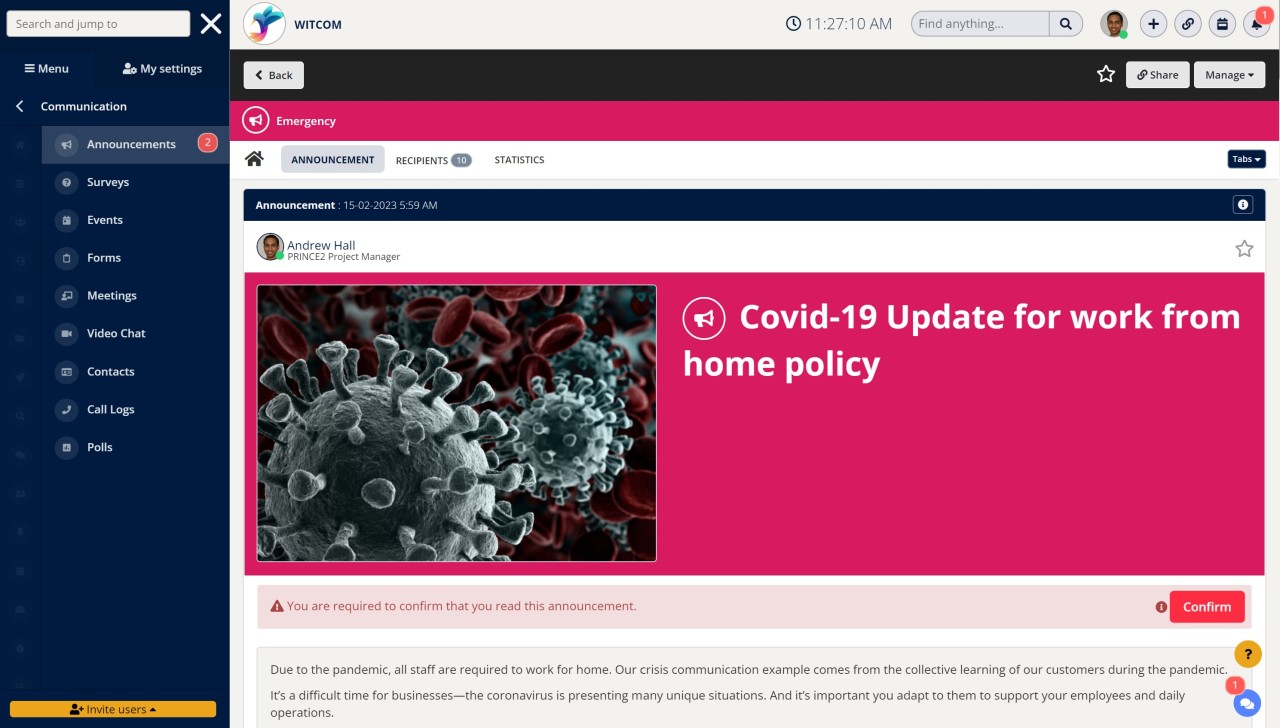Open Meetings from the sidebar
Image resolution: width=1280 pixels, height=728 pixels.
click(110, 295)
